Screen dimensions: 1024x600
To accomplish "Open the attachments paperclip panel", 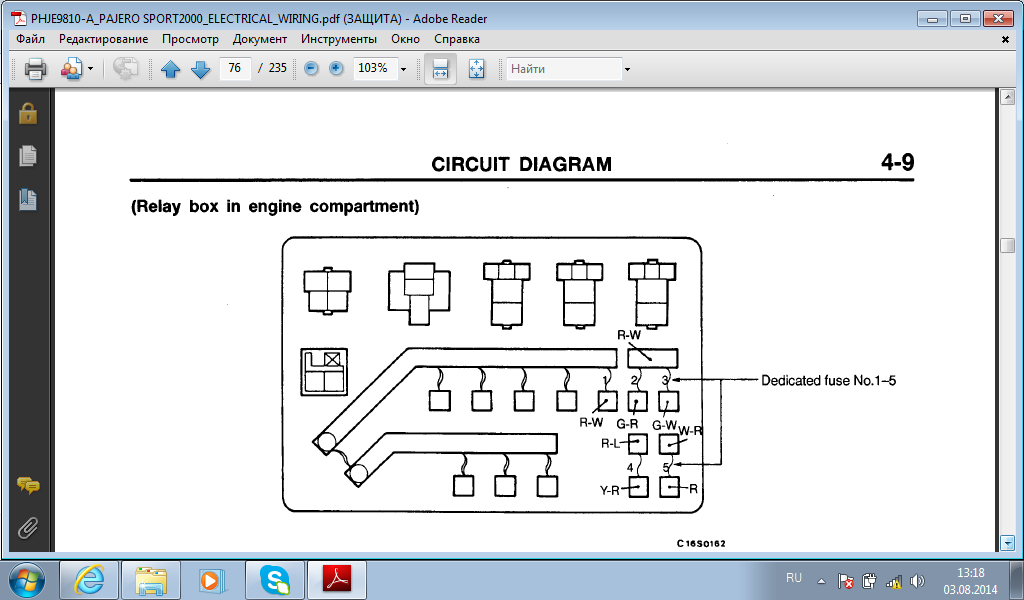I will pyautogui.click(x=28, y=528).
